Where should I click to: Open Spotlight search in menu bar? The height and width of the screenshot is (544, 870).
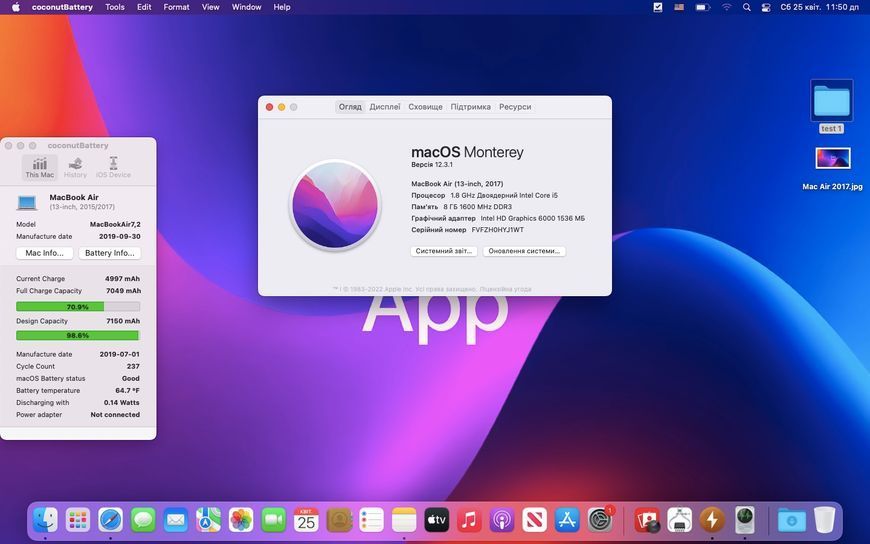[747, 7]
